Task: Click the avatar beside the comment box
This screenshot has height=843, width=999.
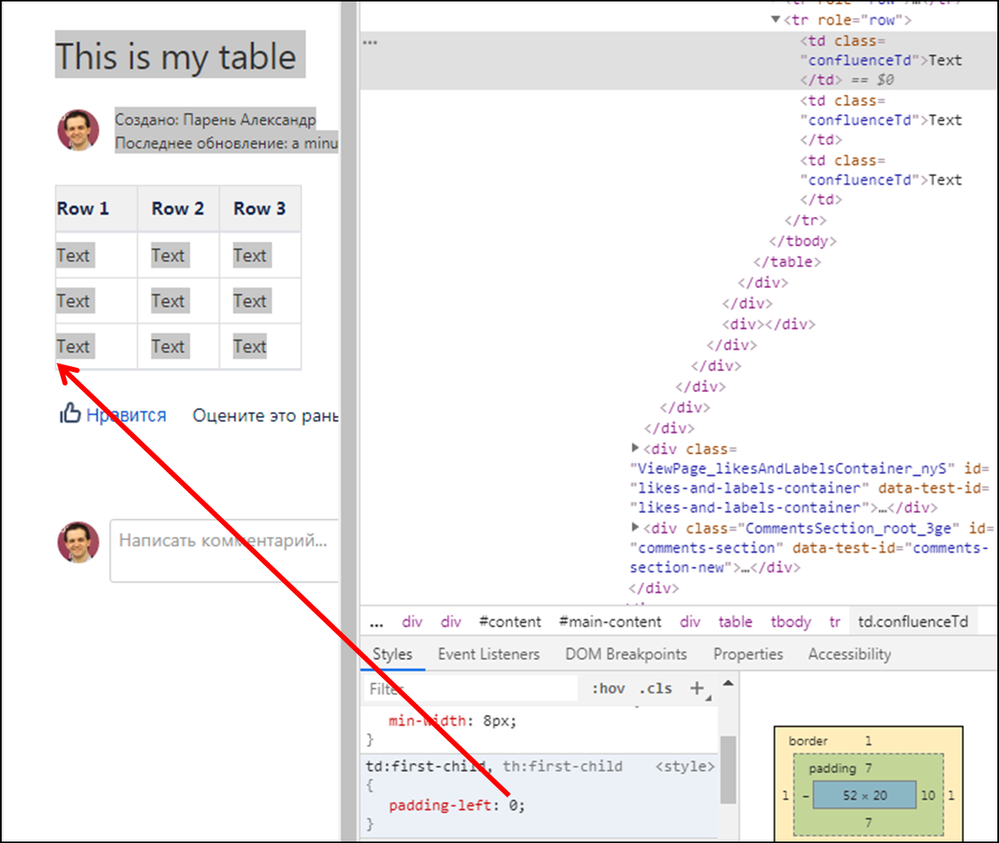Action: tap(78, 542)
